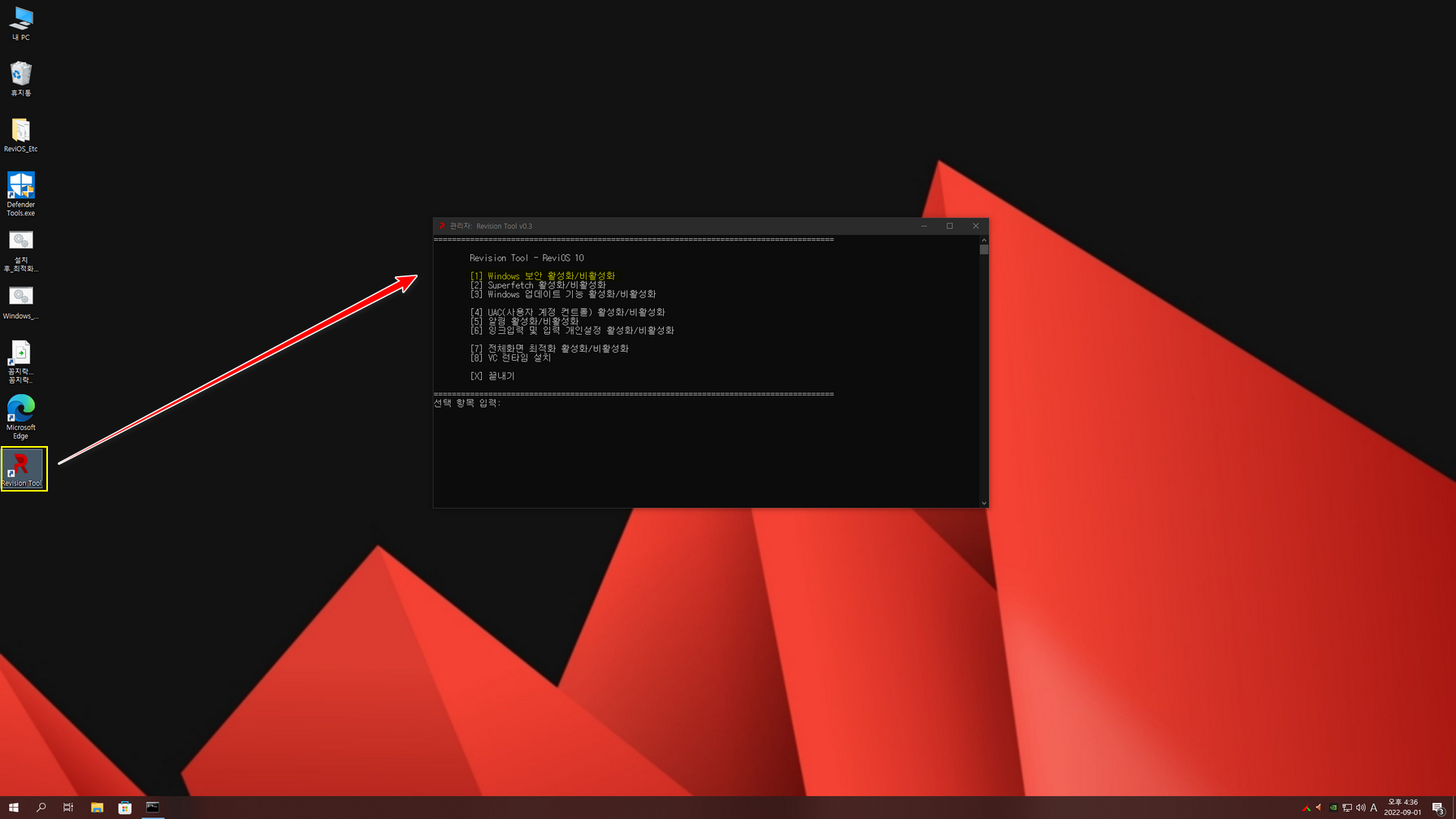Click the console scrollbar up arrow
This screenshot has height=819, width=1456.
pos(984,240)
